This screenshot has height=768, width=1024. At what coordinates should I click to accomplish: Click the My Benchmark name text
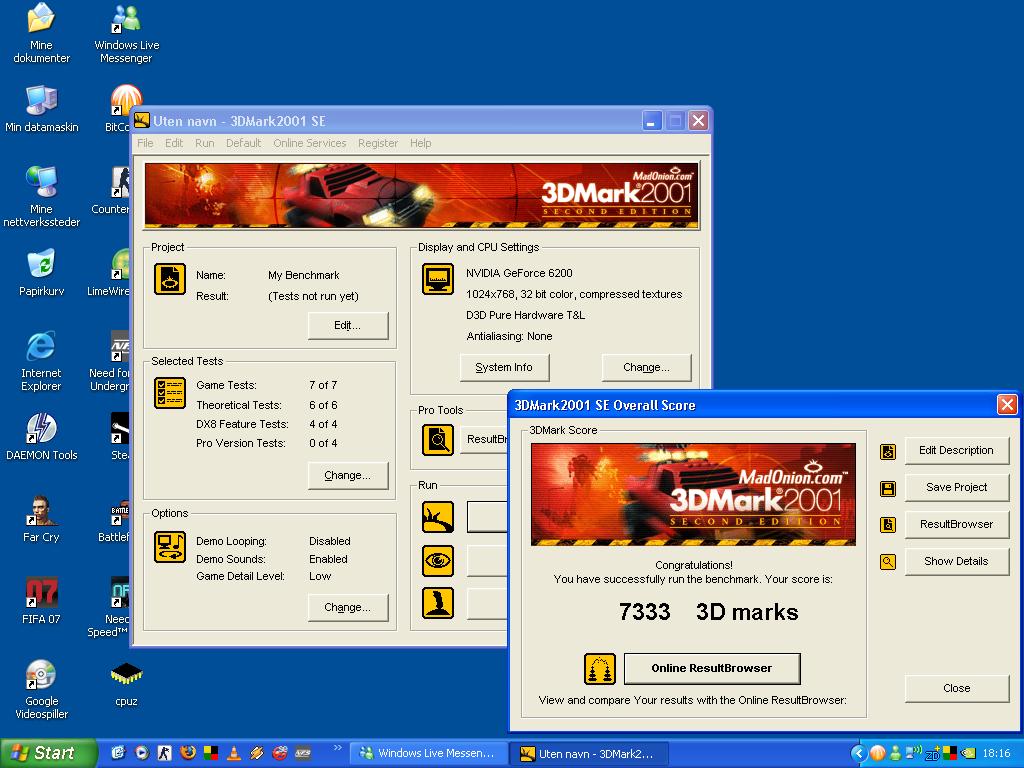point(304,276)
